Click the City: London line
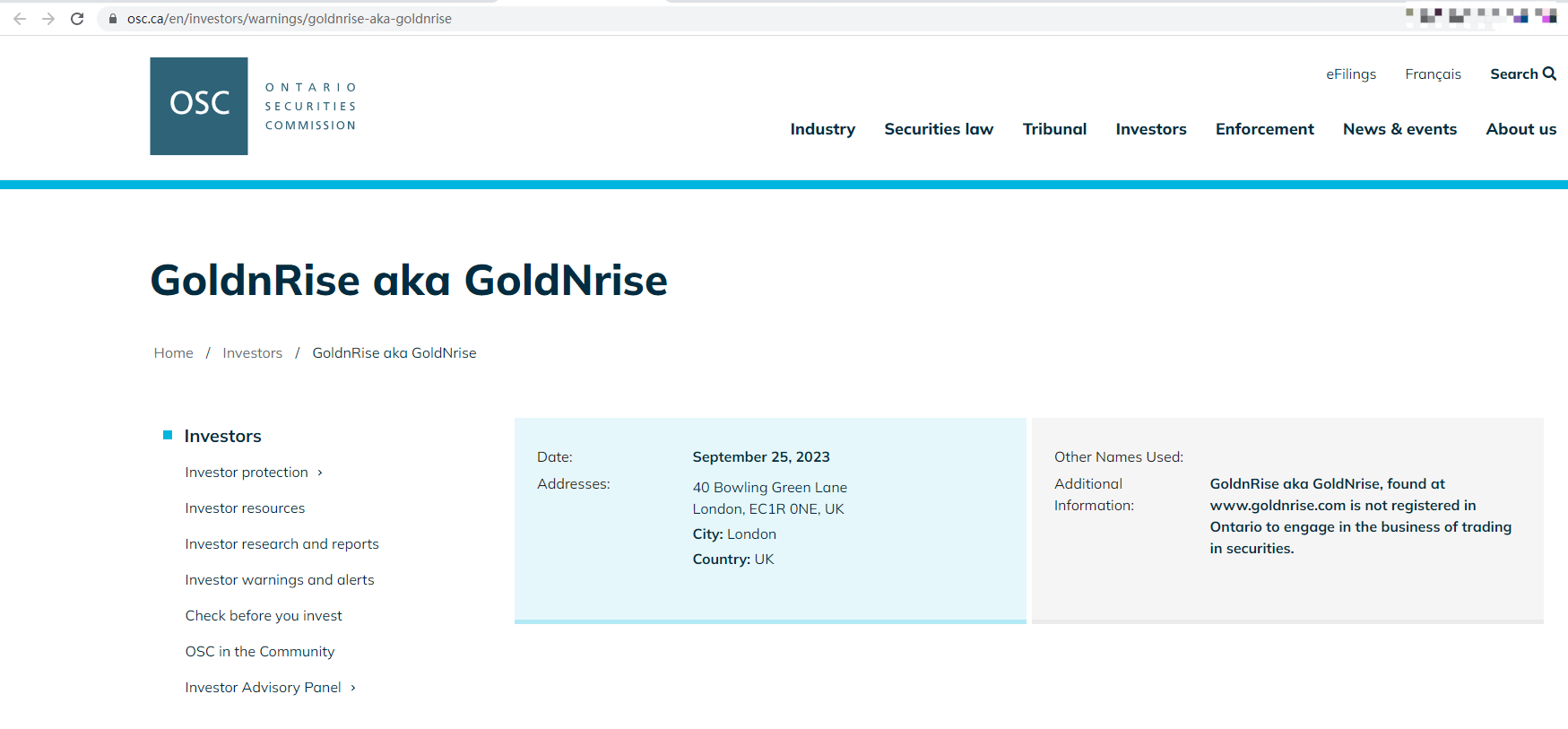This screenshot has width=1568, height=729. (x=734, y=534)
